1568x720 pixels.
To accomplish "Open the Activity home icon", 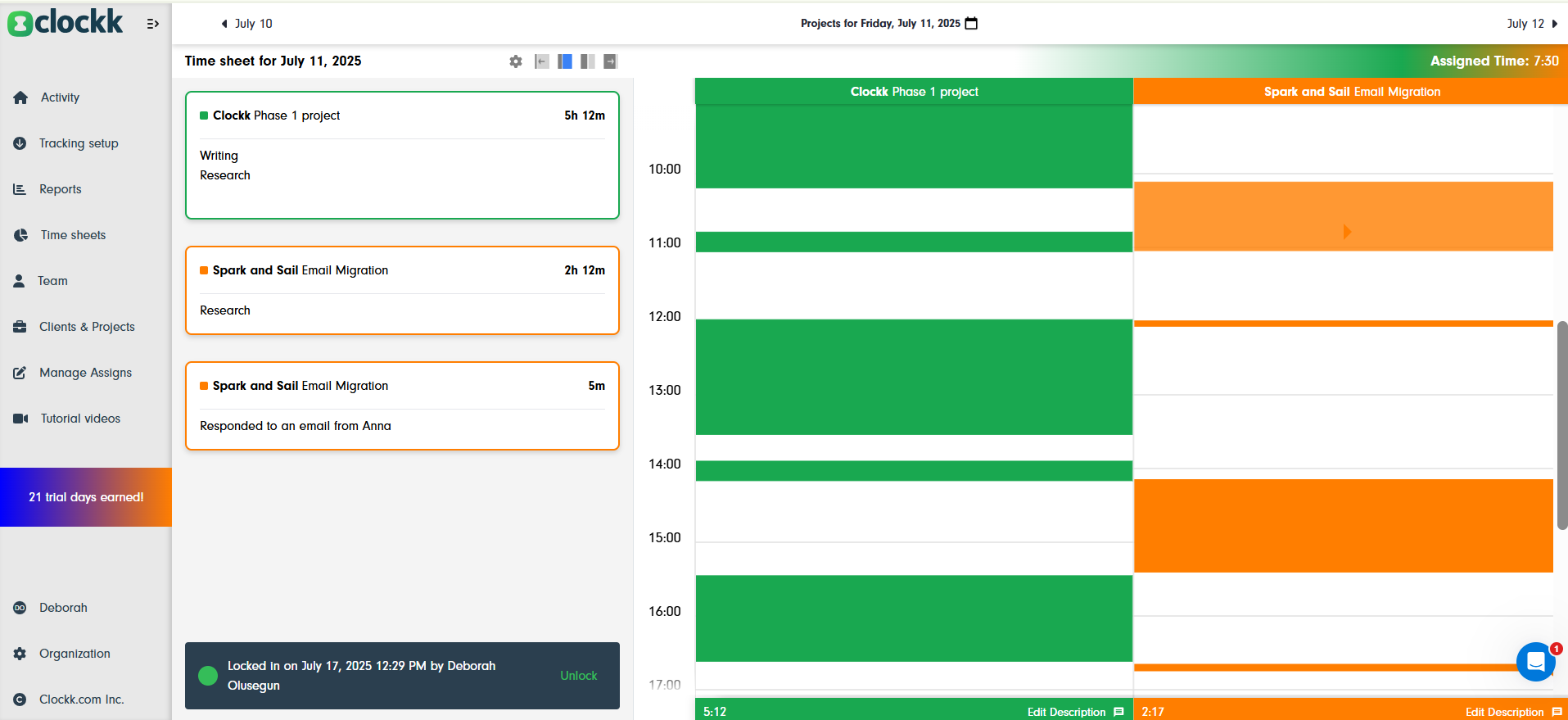I will (x=20, y=97).
